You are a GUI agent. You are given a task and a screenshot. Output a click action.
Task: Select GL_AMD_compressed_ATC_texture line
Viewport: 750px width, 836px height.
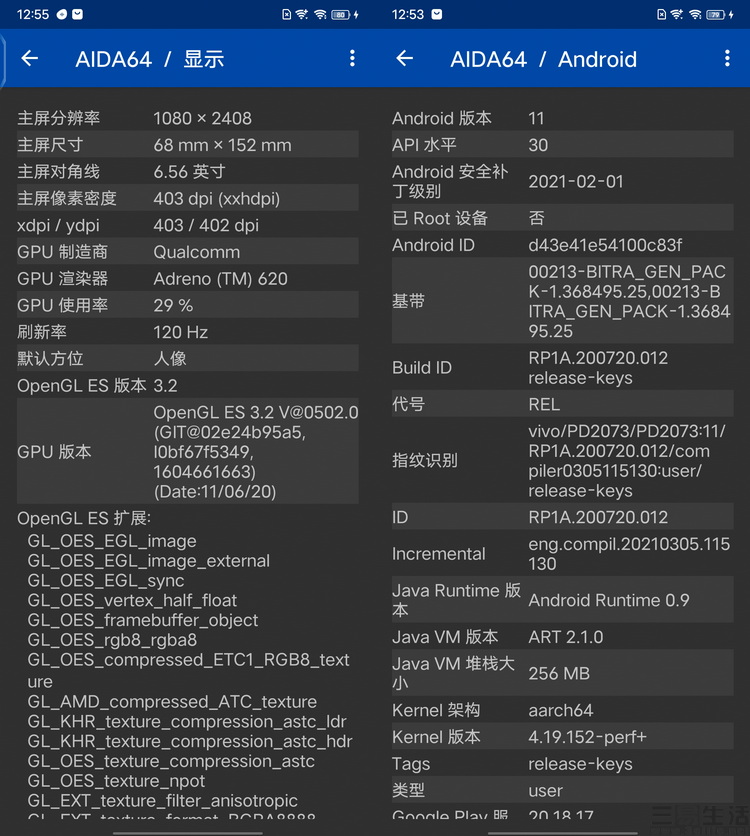coord(172,702)
